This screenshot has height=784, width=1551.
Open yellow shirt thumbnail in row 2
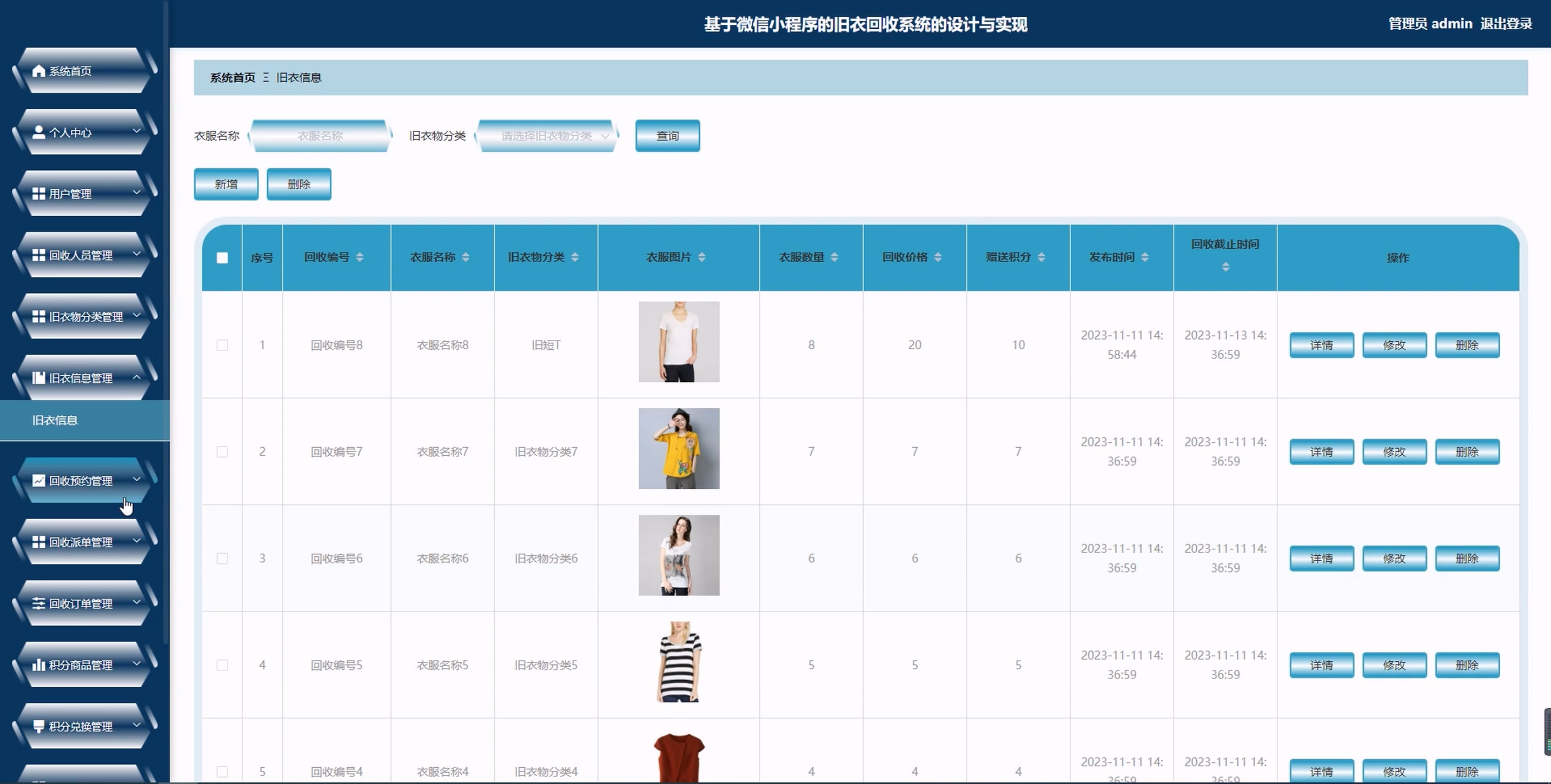[x=679, y=448]
